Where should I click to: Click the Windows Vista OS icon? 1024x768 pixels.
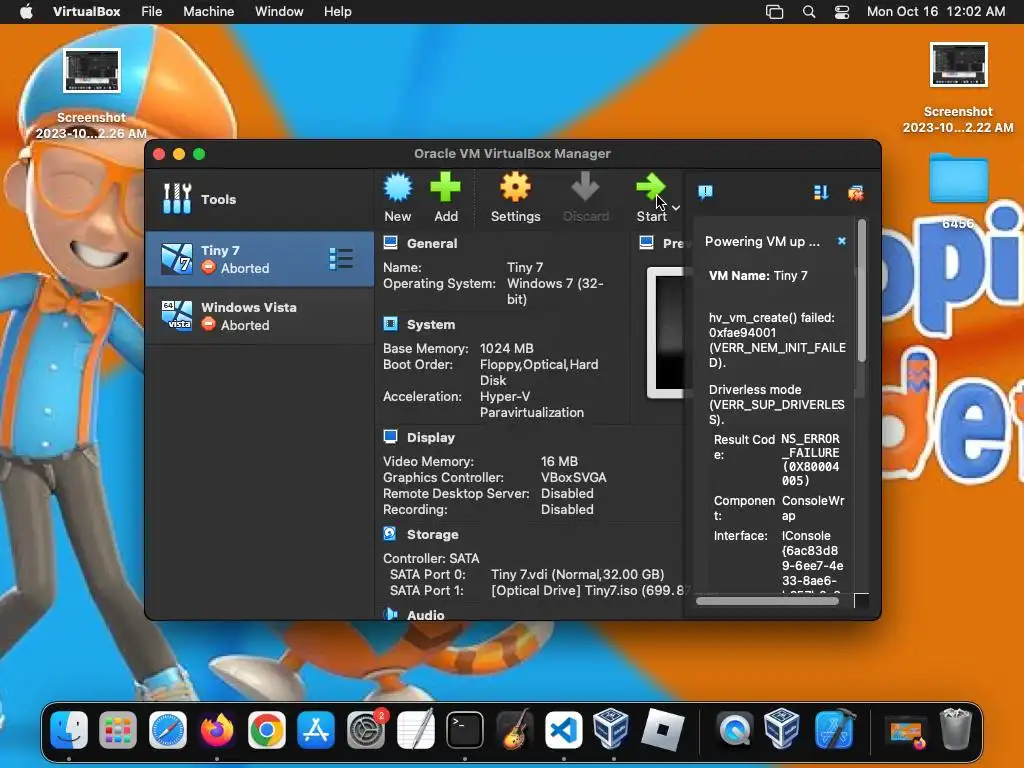tap(177, 316)
